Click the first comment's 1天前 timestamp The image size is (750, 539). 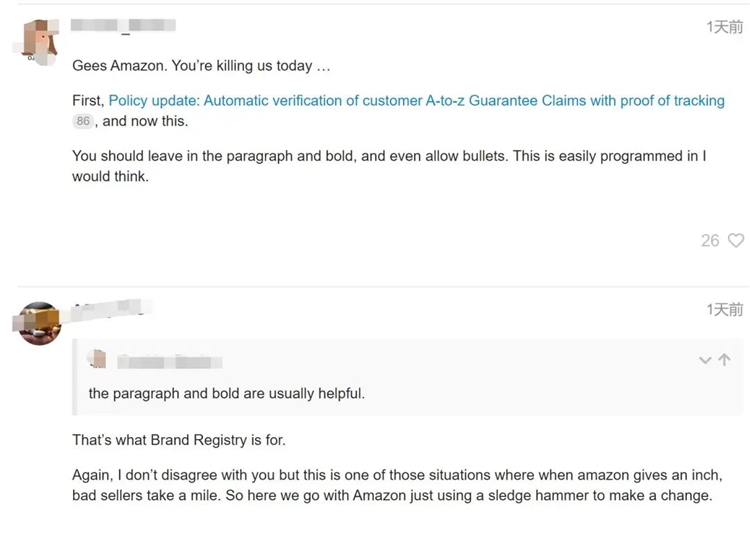(724, 27)
